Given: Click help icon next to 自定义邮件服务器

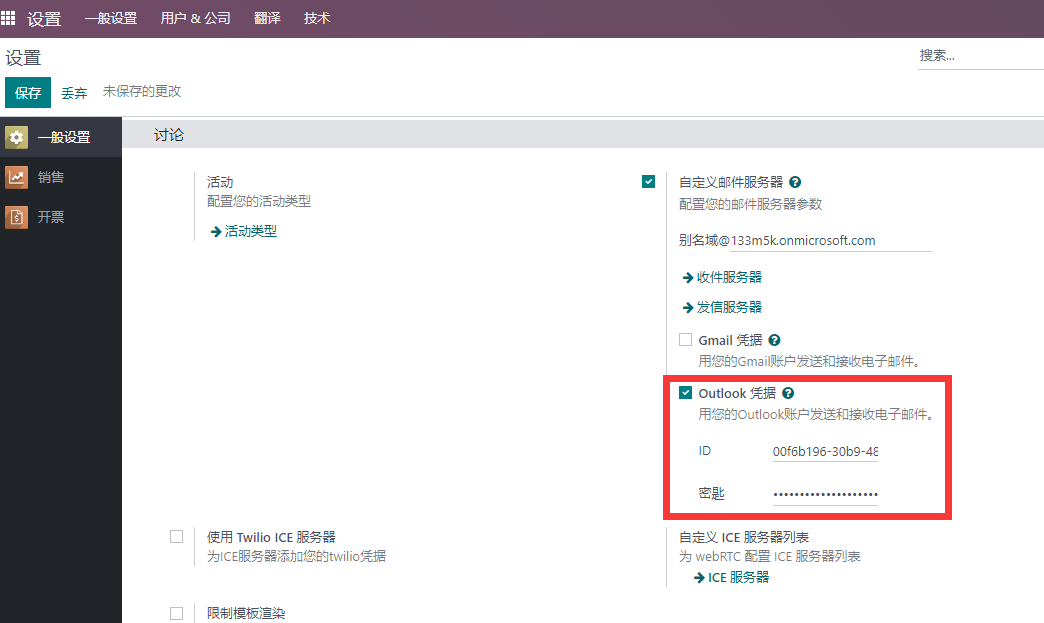Looking at the screenshot, I should click(795, 182).
